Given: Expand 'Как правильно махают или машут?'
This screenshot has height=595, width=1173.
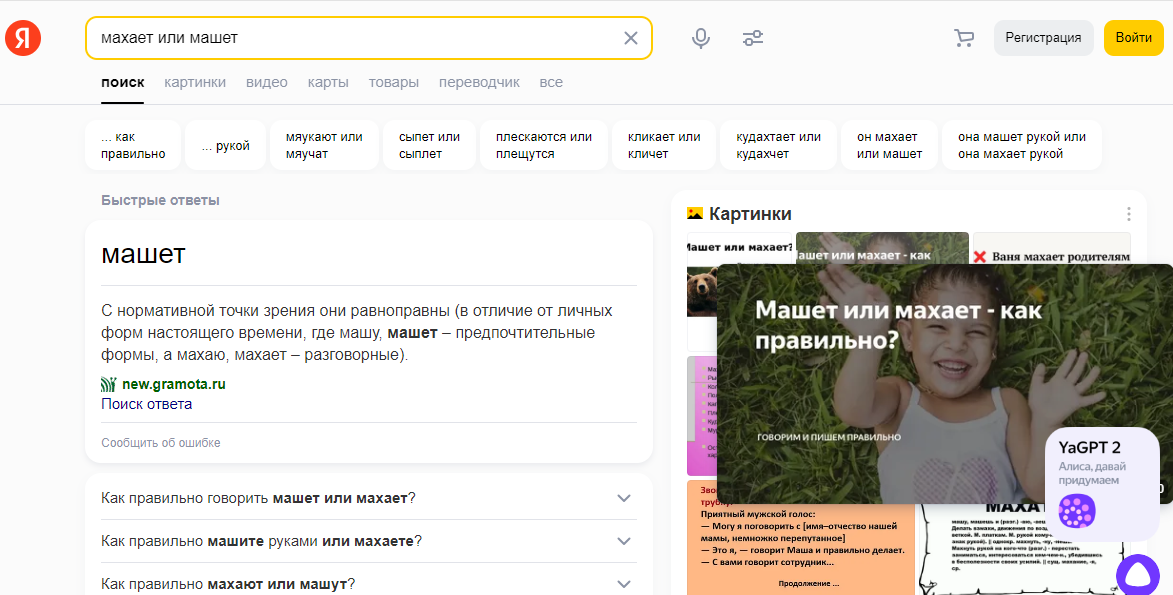Looking at the screenshot, I should tap(369, 584).
